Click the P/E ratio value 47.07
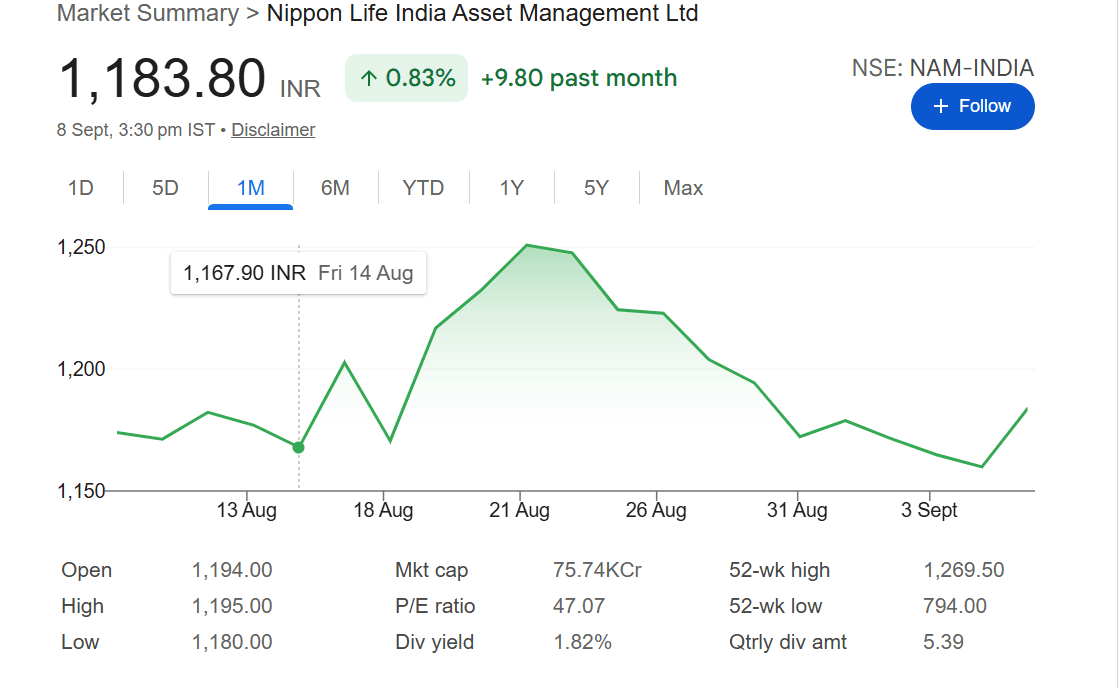This screenshot has height=688, width=1120. (x=579, y=606)
